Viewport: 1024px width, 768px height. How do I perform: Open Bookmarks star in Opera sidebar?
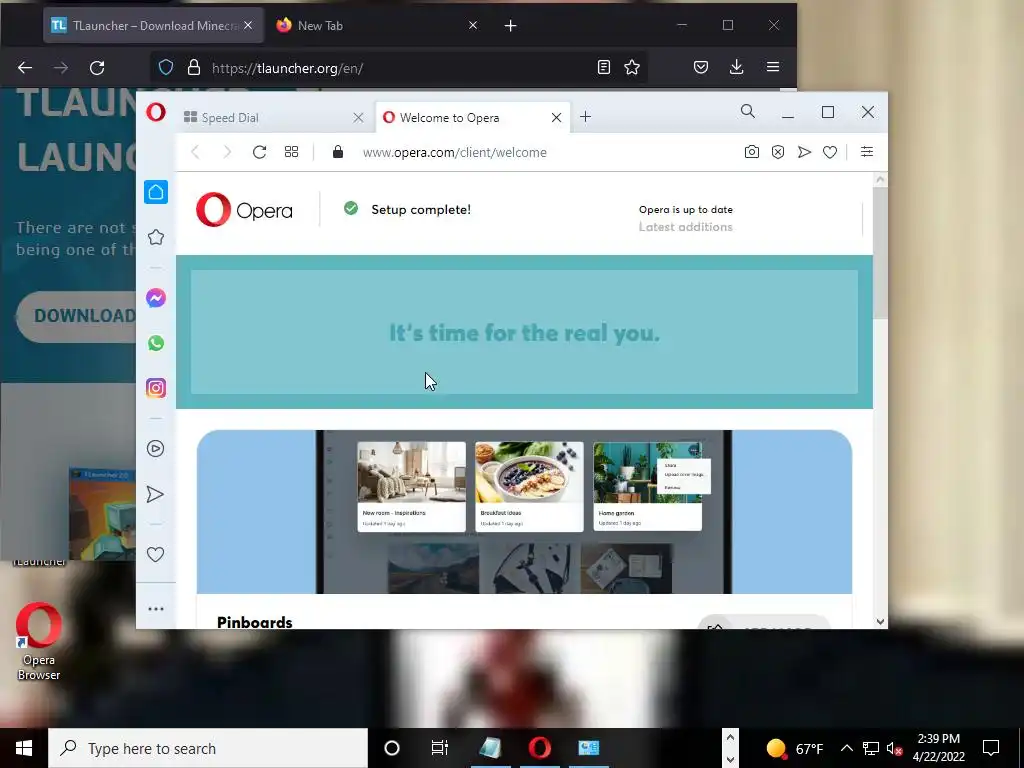pyautogui.click(x=155, y=237)
